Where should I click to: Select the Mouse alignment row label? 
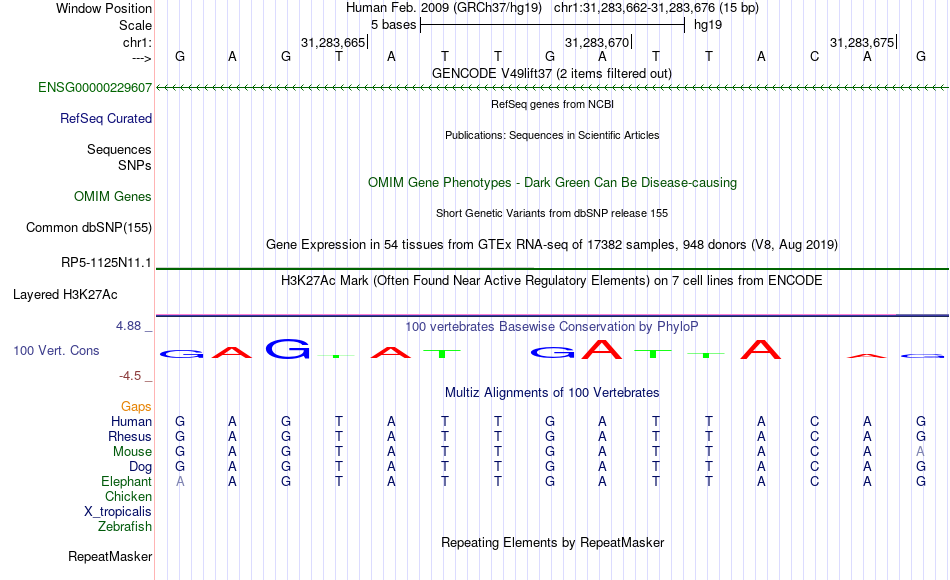point(132,452)
